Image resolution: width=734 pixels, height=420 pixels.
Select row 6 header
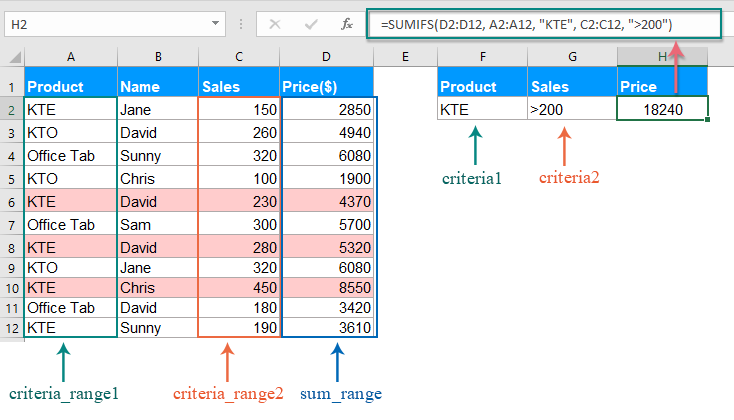pyautogui.click(x=12, y=202)
